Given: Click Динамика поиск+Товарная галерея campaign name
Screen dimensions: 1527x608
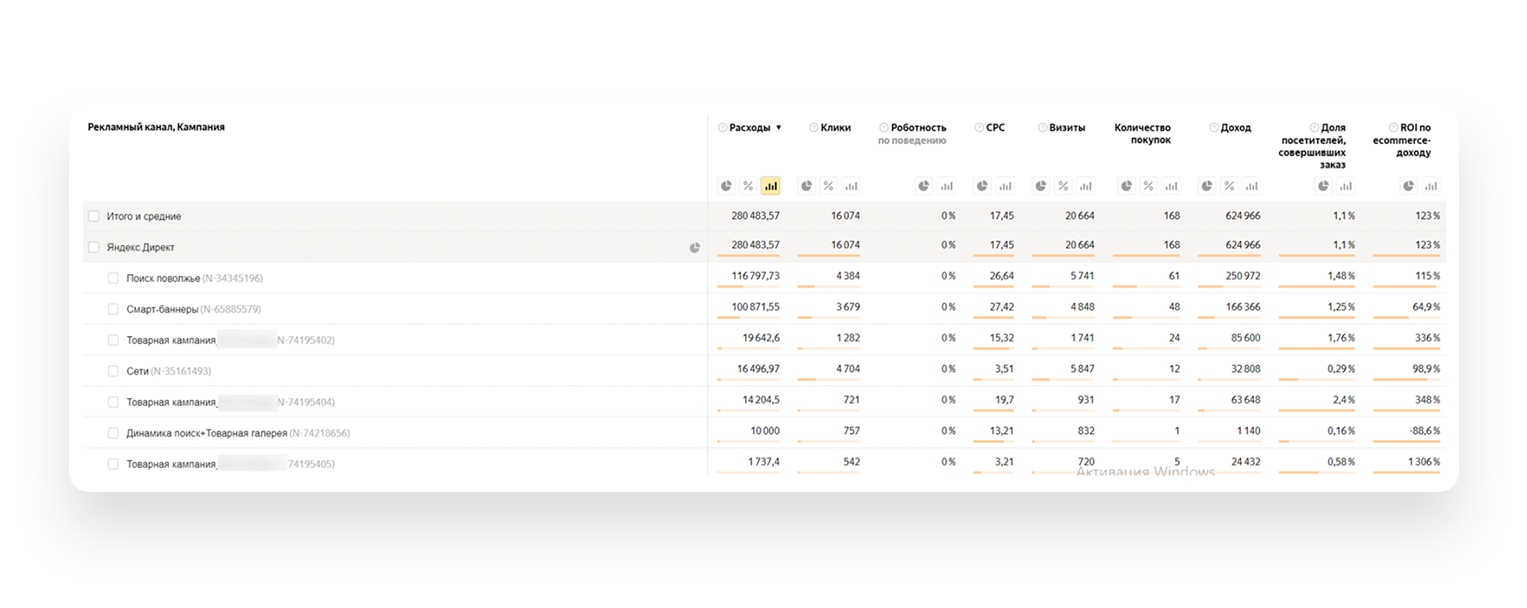Looking at the screenshot, I should click(206, 433).
